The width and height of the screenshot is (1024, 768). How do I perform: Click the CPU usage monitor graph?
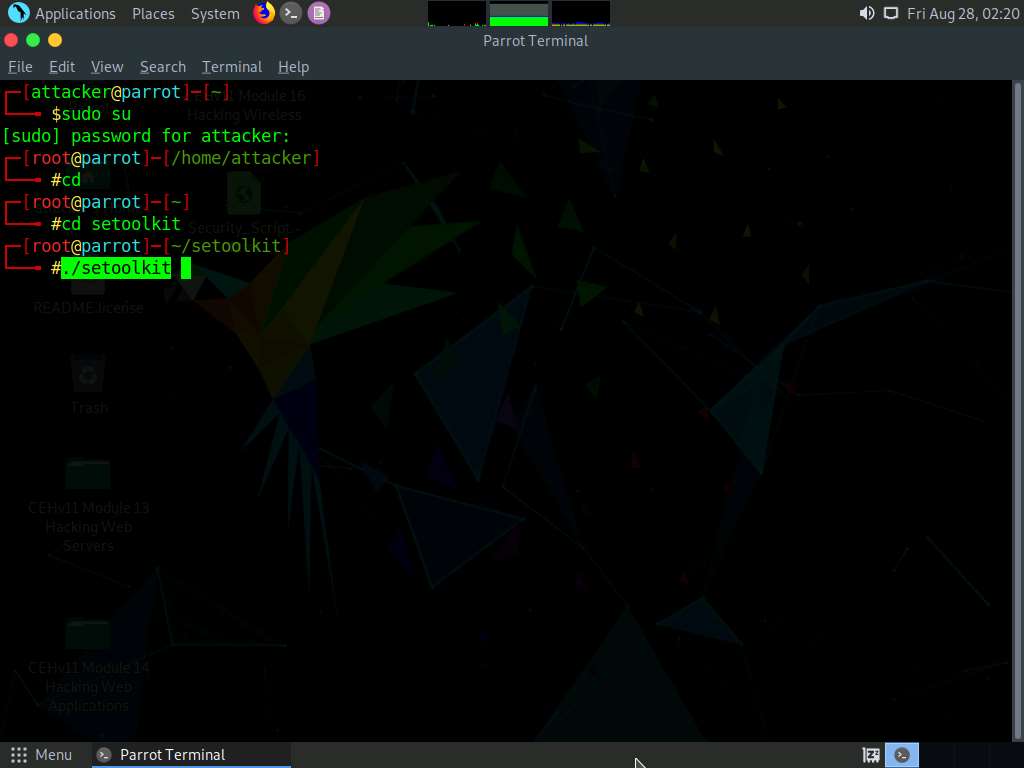pyautogui.click(x=455, y=13)
